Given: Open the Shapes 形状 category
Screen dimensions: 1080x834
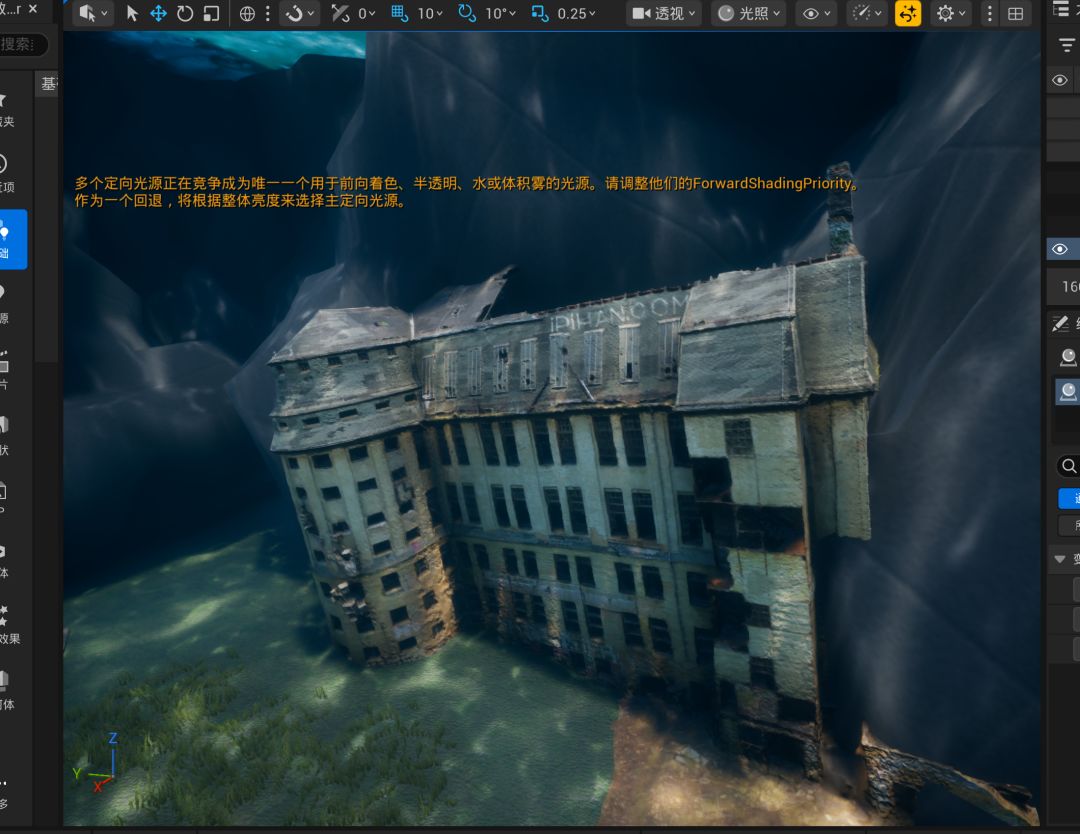Looking at the screenshot, I should (6, 435).
